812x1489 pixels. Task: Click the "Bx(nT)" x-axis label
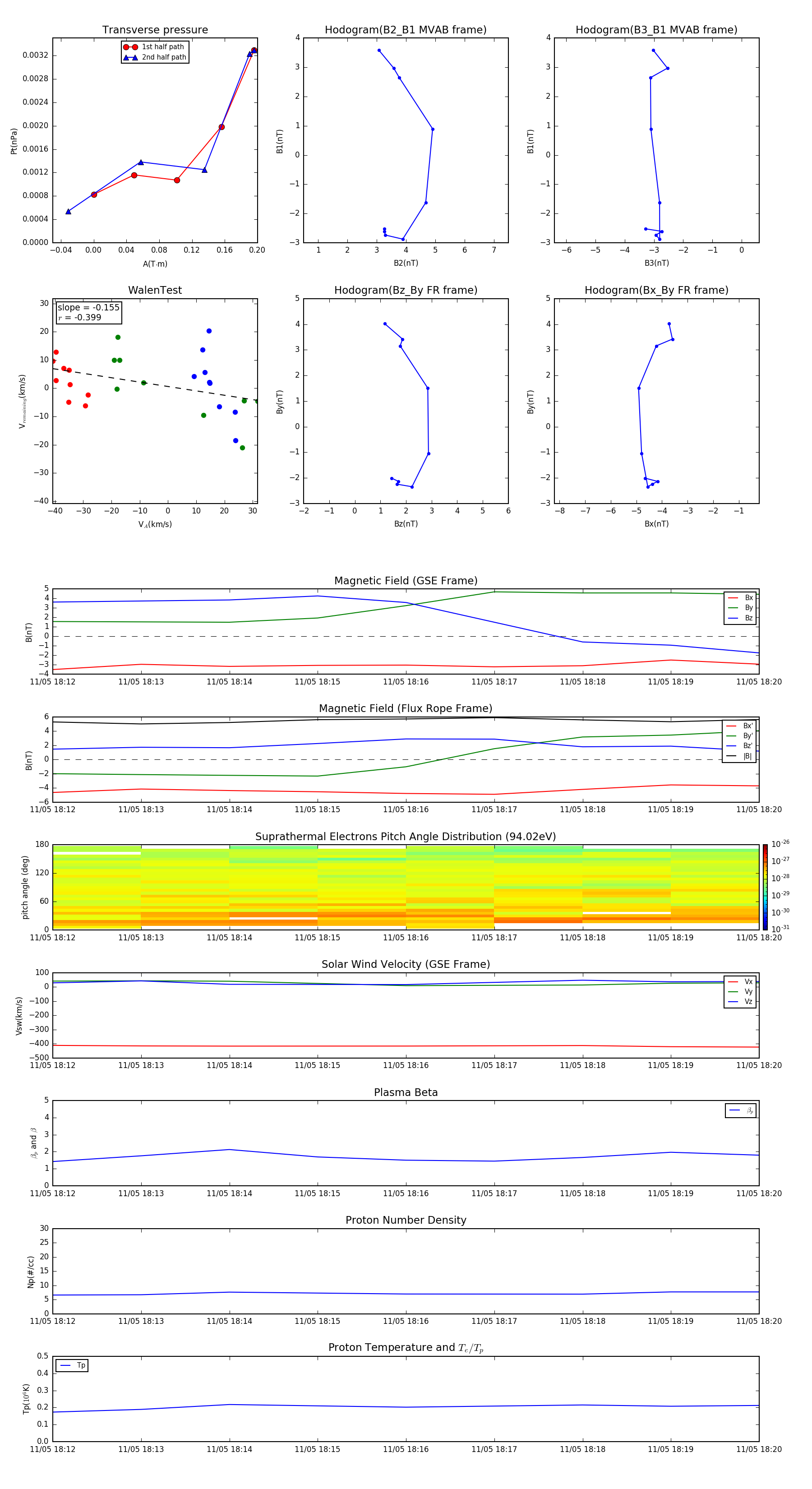(x=656, y=524)
